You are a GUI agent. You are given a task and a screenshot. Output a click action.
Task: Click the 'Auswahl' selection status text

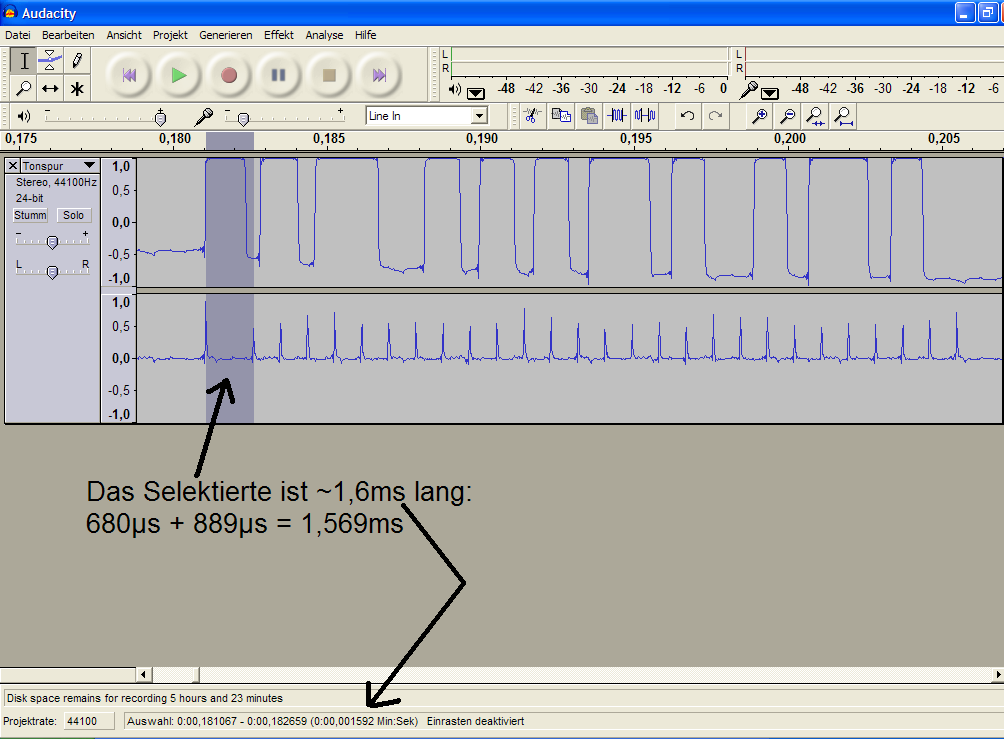point(272,721)
